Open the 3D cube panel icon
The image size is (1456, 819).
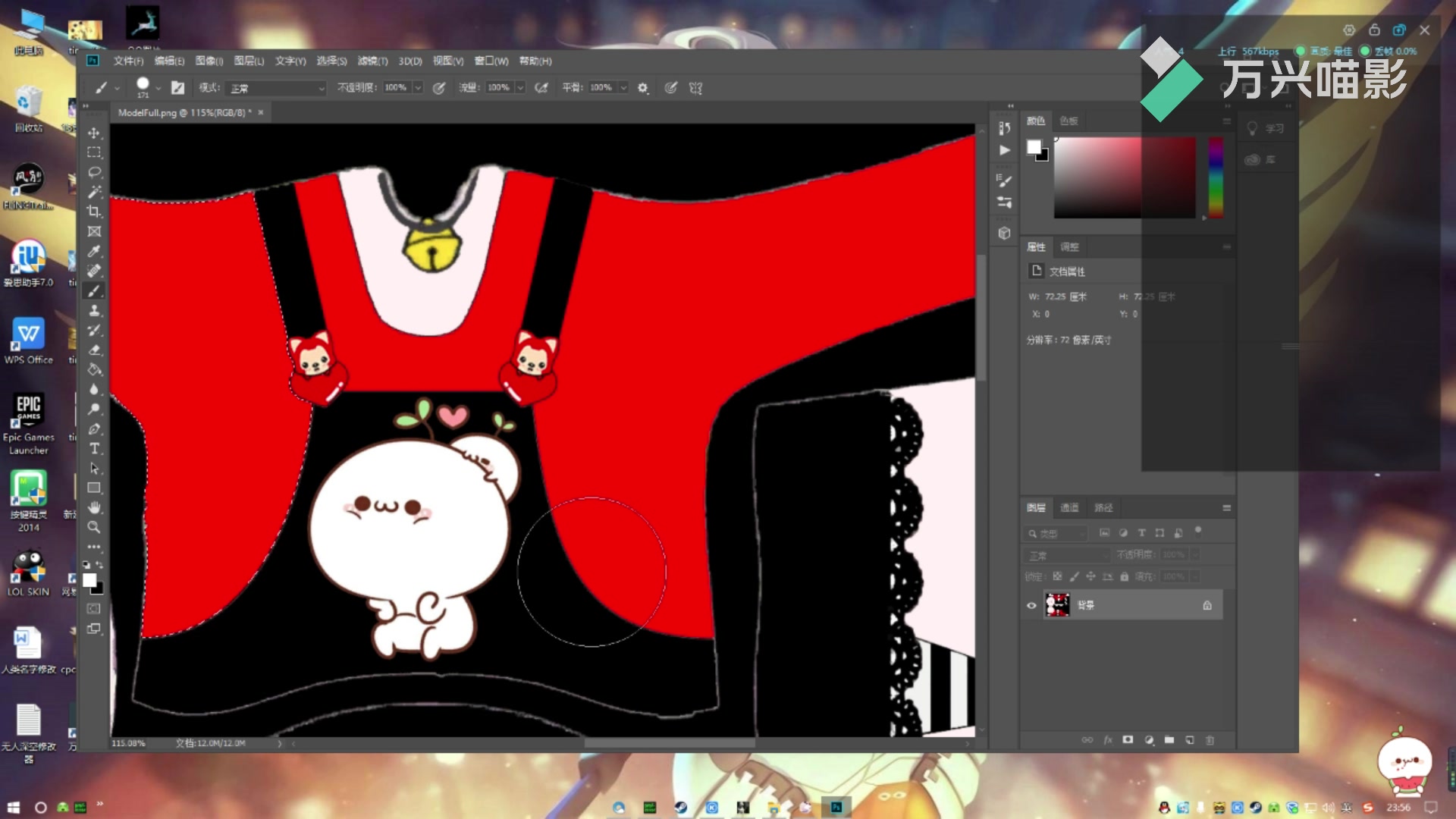(1004, 233)
